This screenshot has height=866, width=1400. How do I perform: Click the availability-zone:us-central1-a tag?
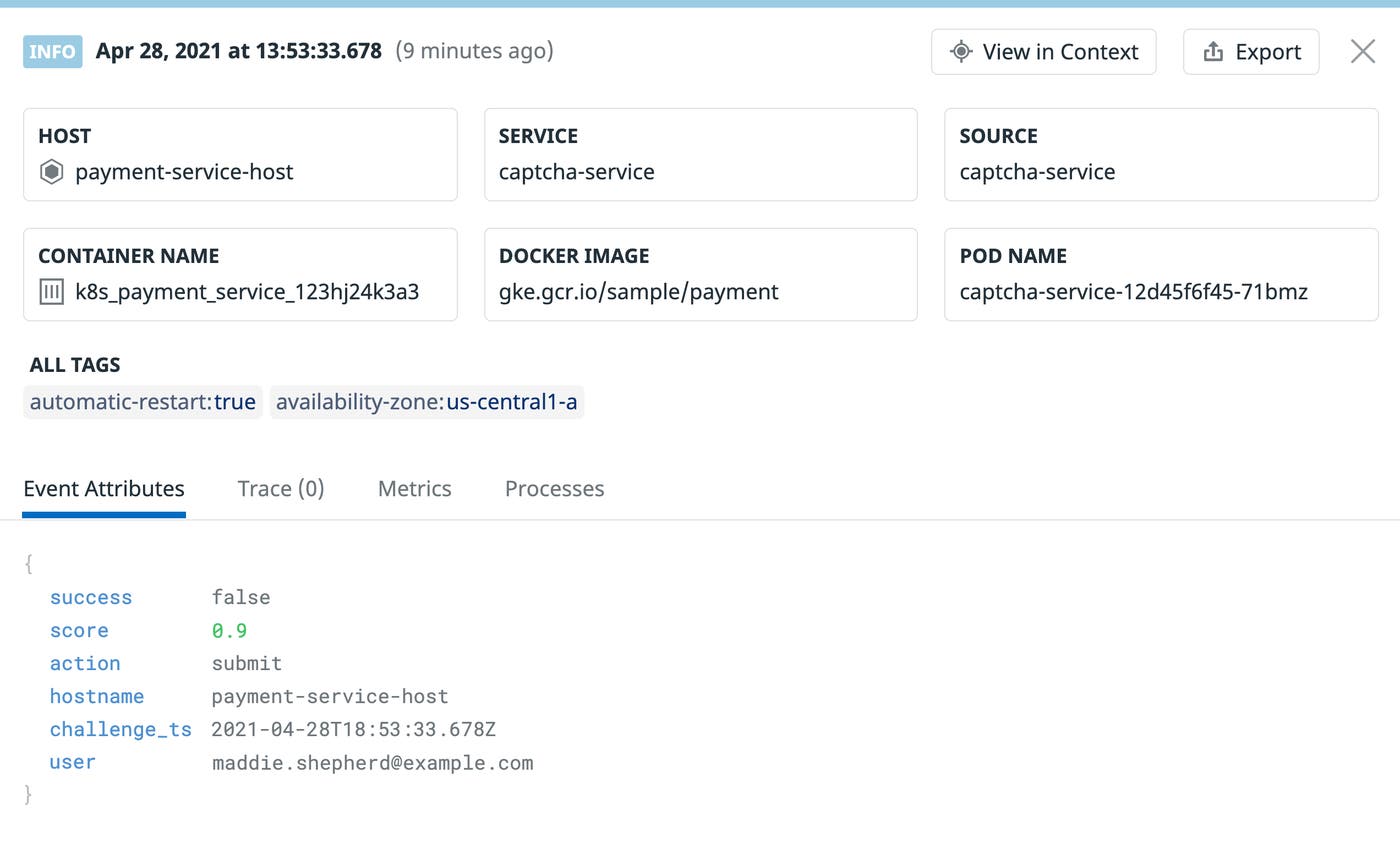427,402
